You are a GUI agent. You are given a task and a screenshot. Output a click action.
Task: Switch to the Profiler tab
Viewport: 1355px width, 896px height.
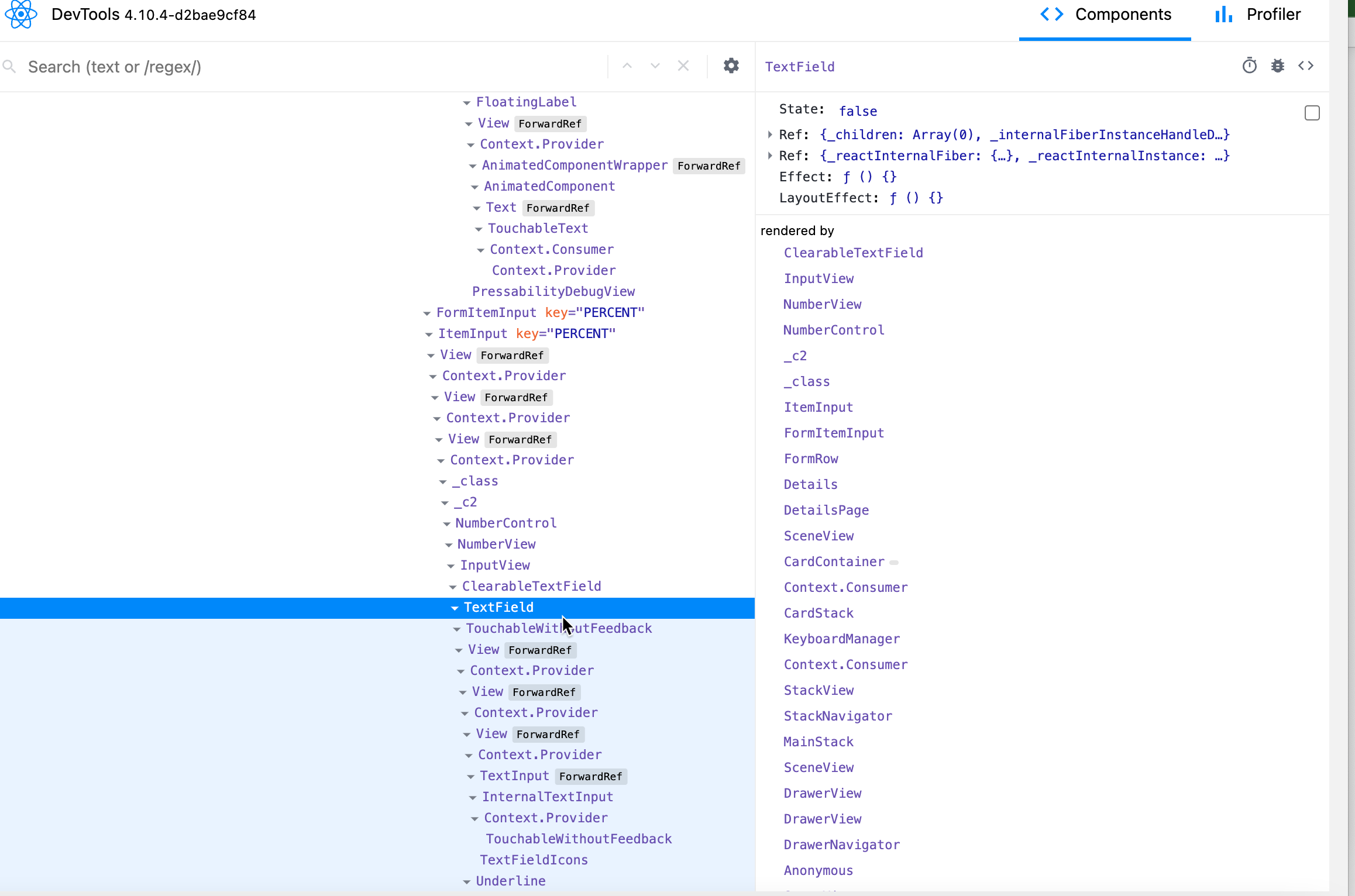(x=1258, y=15)
